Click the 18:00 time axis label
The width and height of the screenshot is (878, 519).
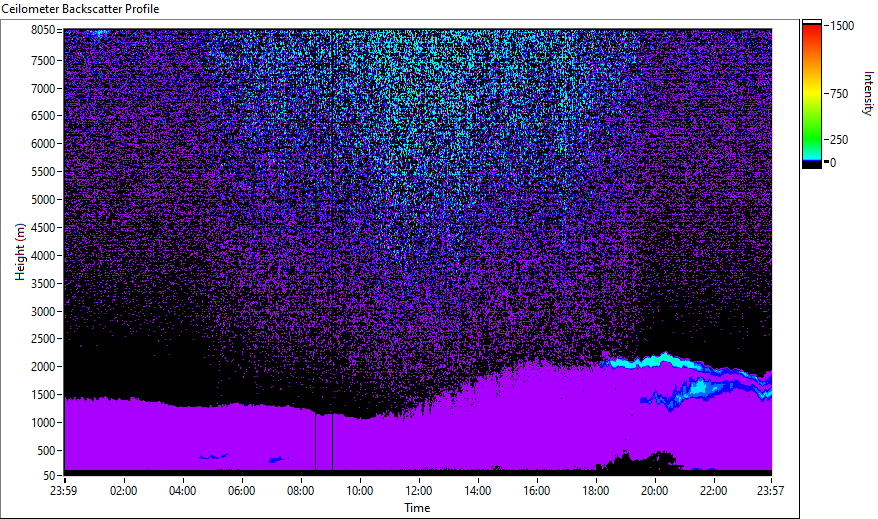coord(595,491)
